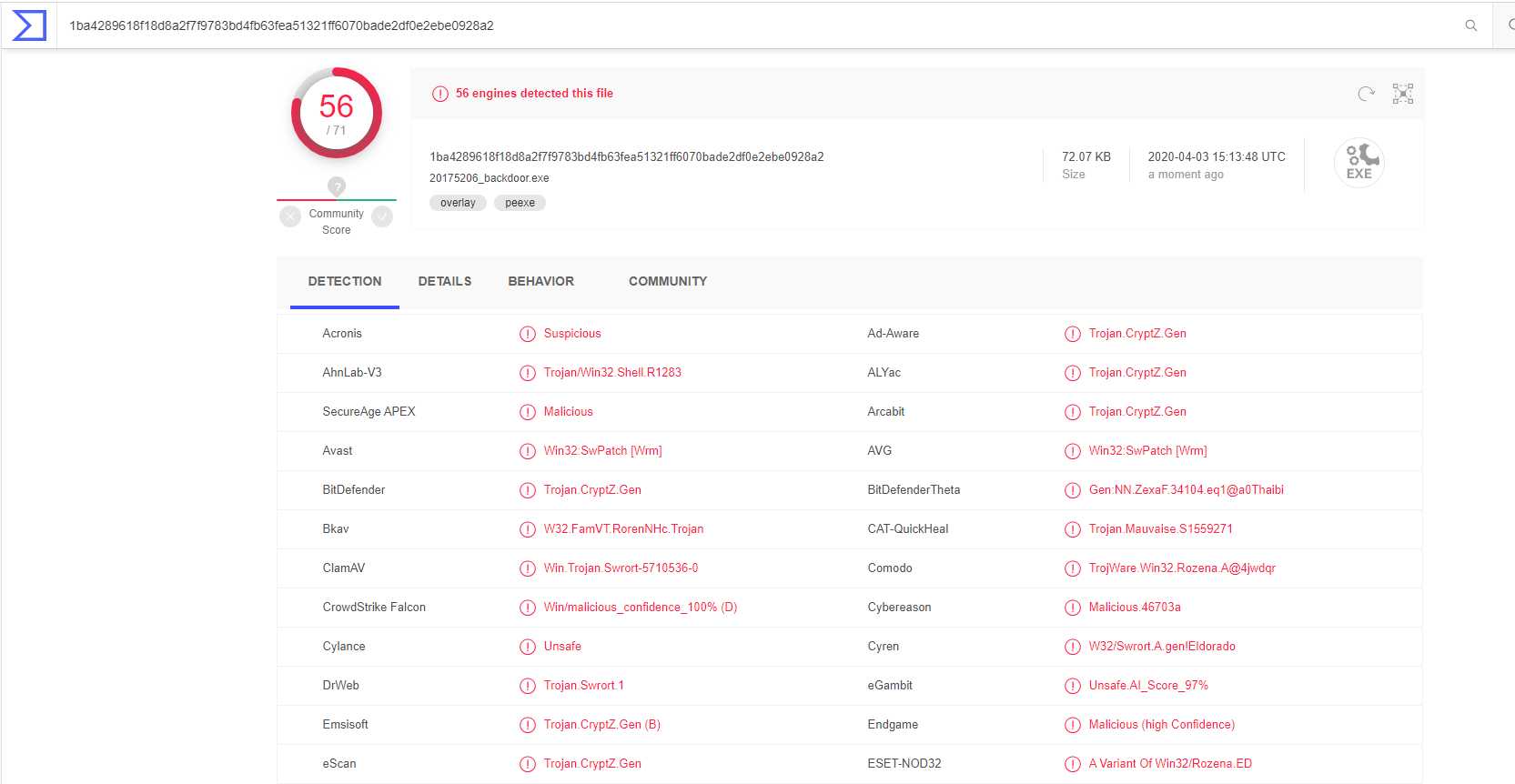Click the warning icon for Comodo result
This screenshot has height=784, width=1515.
(x=1073, y=568)
